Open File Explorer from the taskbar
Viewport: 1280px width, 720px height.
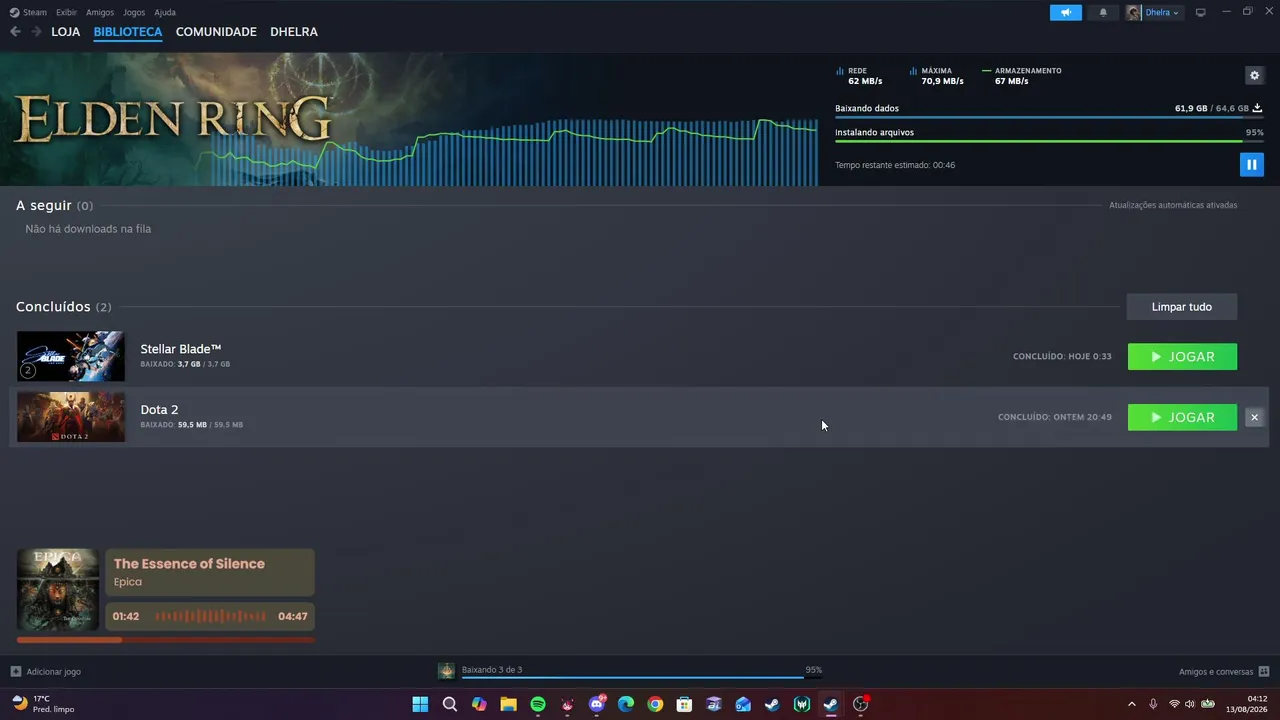click(x=508, y=704)
